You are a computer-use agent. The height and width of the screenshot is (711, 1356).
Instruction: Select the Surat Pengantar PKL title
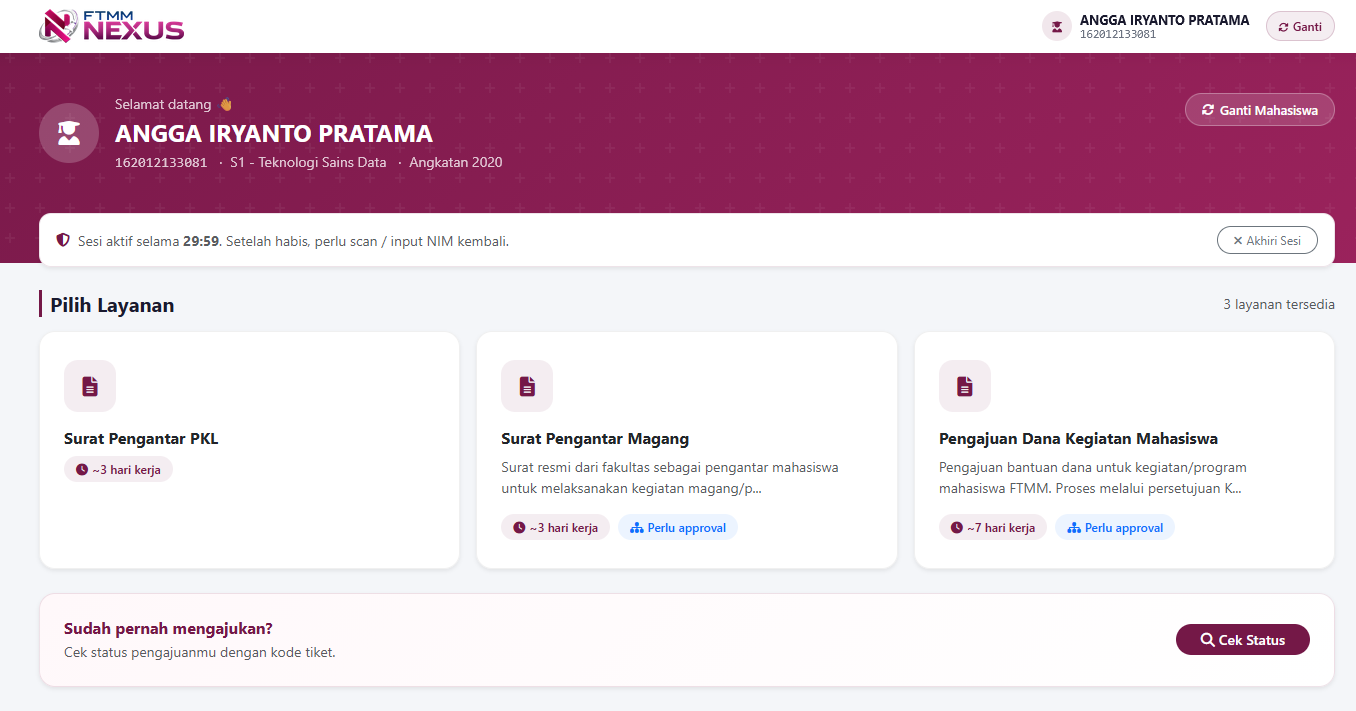(141, 439)
